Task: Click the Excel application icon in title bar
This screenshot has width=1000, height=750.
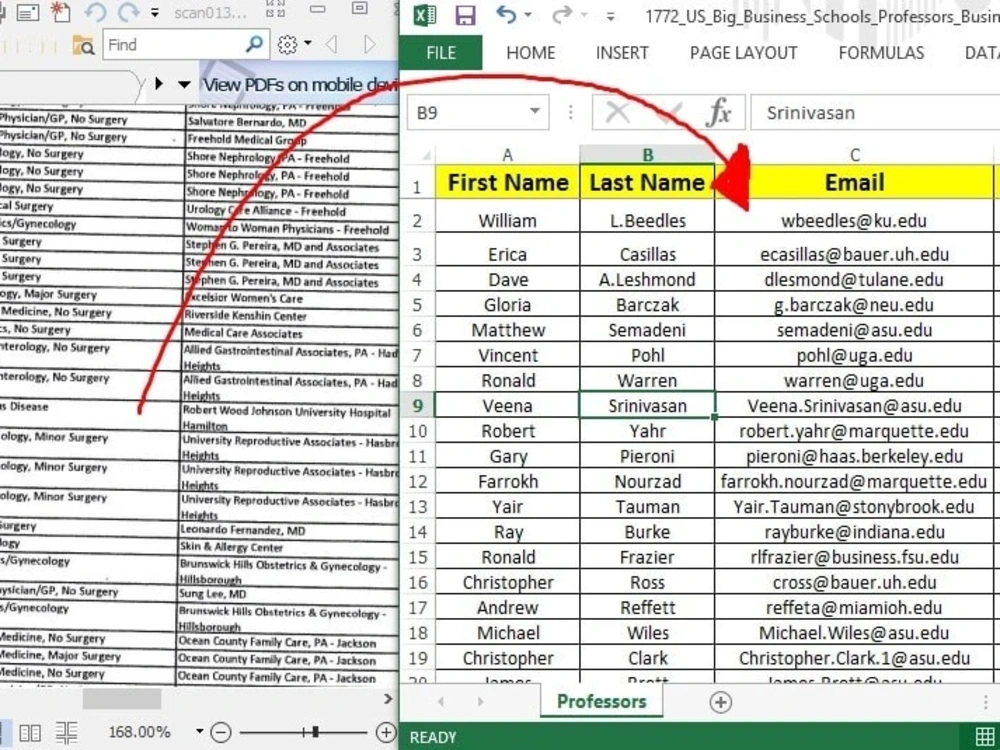Action: 425,15
